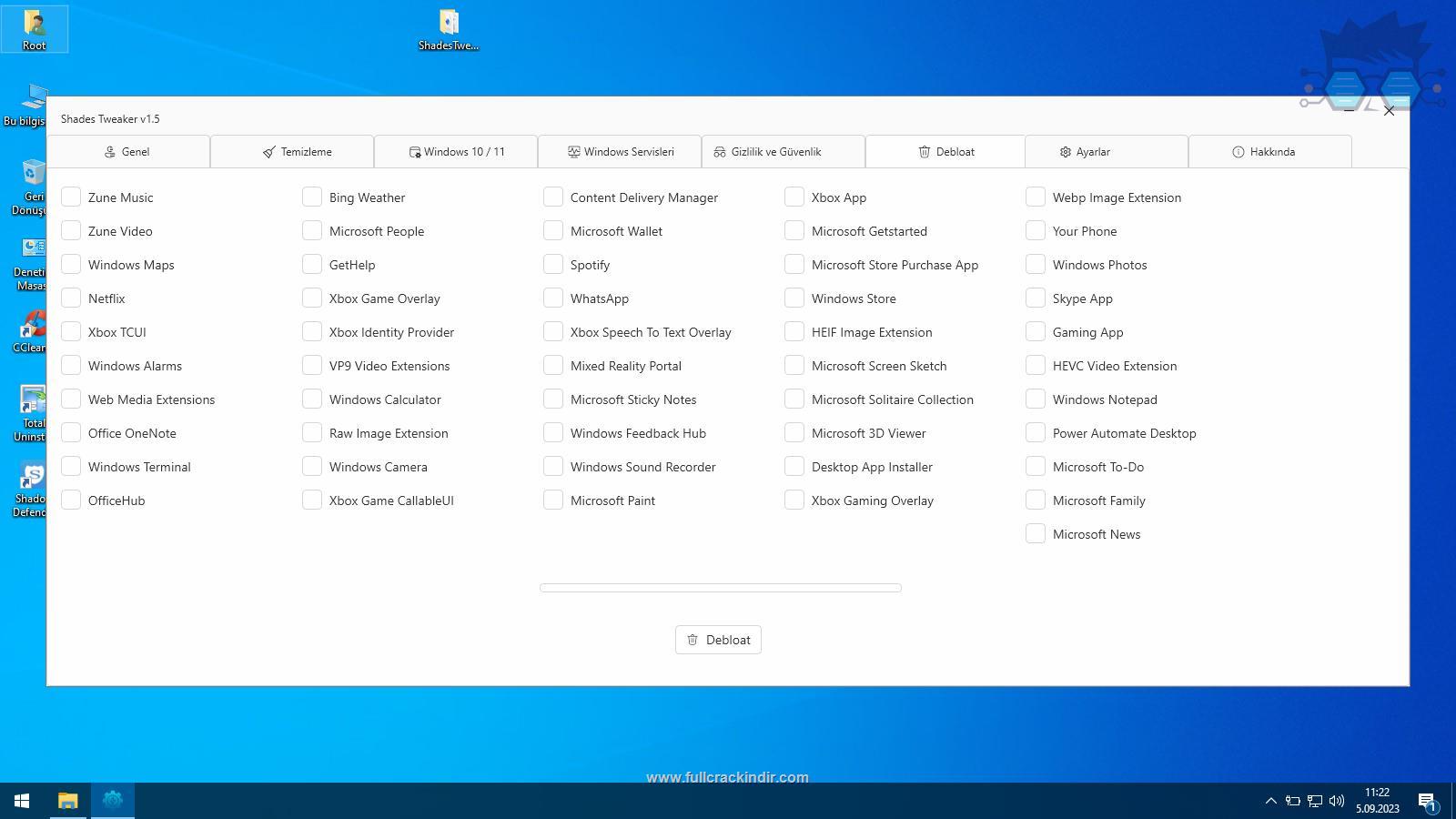This screenshot has height=819, width=1456.
Task: Select the Netflix checkbox
Action: pos(71,298)
